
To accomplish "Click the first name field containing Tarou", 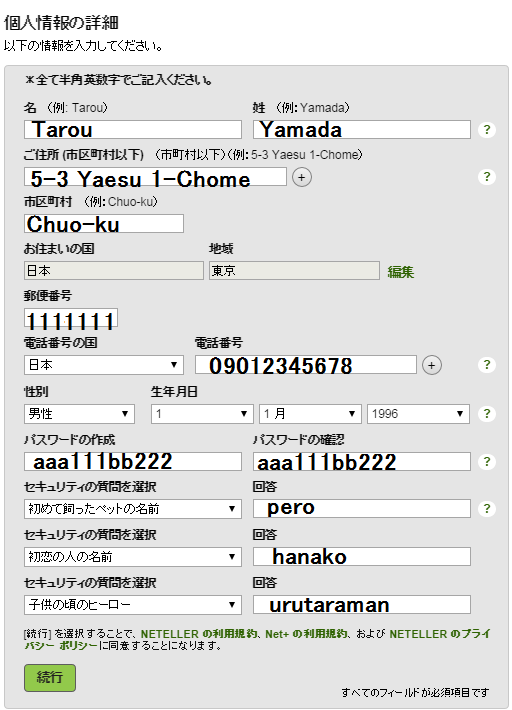I will [133, 130].
